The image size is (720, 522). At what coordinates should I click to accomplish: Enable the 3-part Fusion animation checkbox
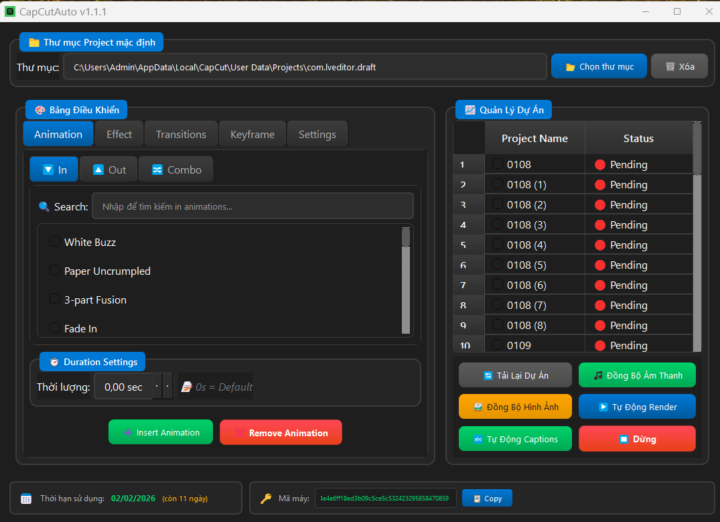coord(55,299)
